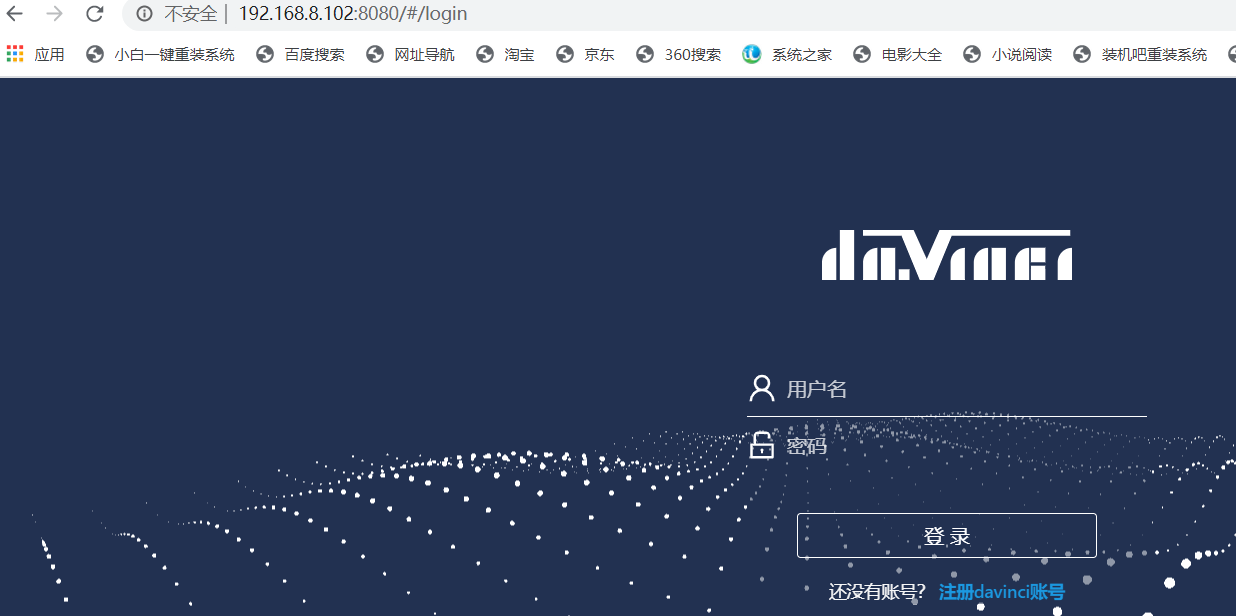Open the 小说阅读 bookmark
Image resolution: width=1236 pixels, height=616 pixels.
[1008, 54]
